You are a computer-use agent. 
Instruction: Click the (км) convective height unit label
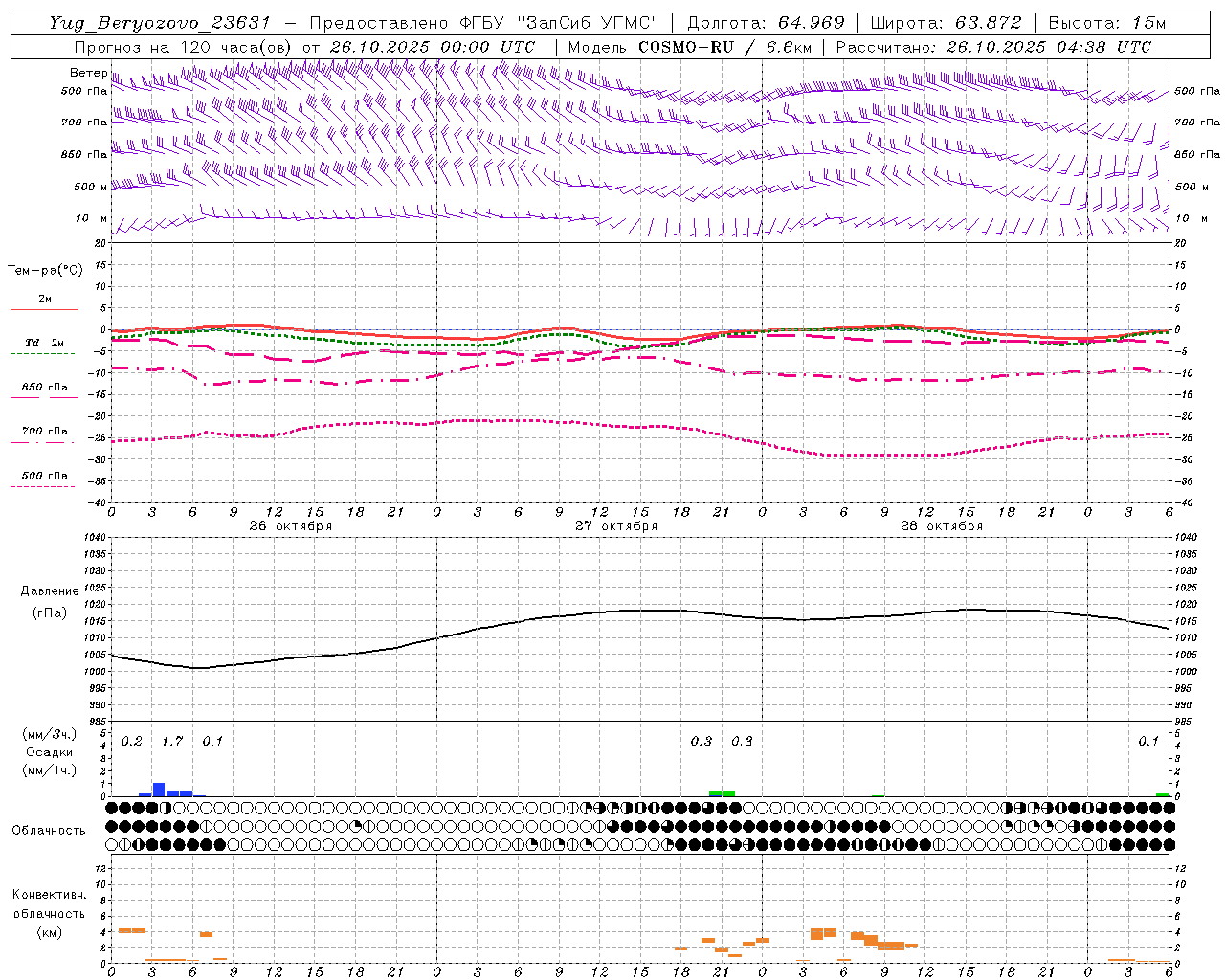pos(50,932)
